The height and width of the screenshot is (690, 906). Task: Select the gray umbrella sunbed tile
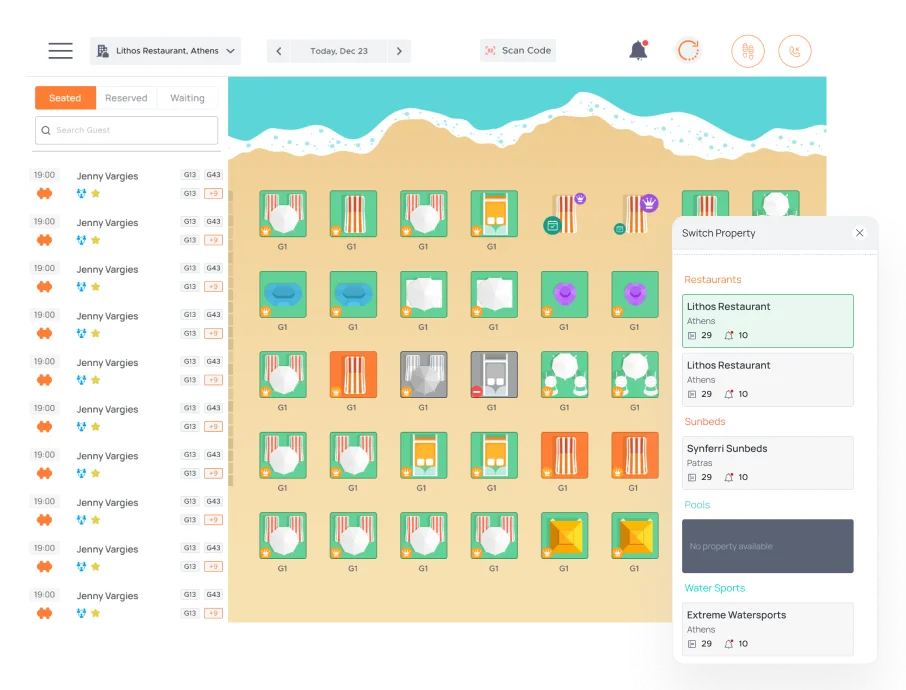click(424, 374)
